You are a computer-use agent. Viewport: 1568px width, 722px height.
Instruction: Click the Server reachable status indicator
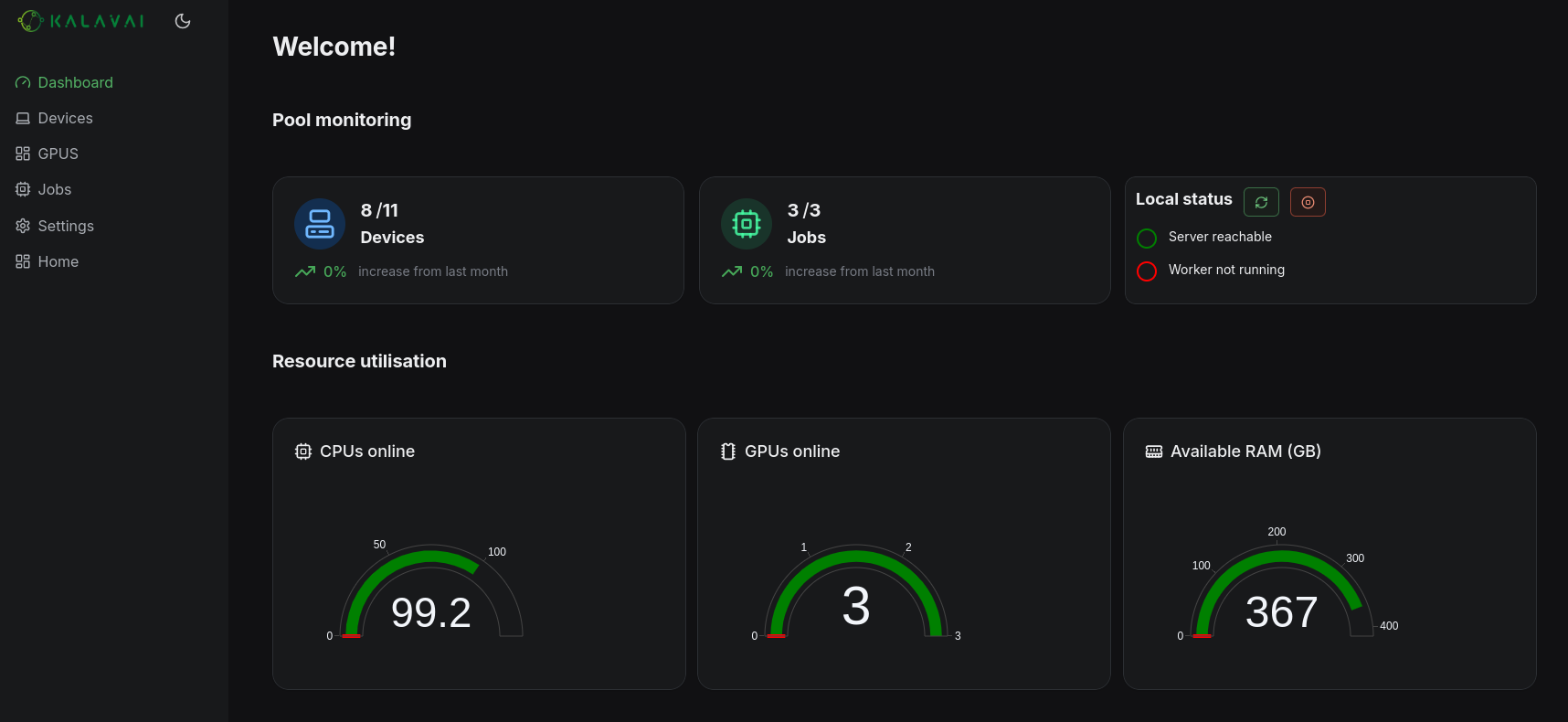pyautogui.click(x=1147, y=238)
